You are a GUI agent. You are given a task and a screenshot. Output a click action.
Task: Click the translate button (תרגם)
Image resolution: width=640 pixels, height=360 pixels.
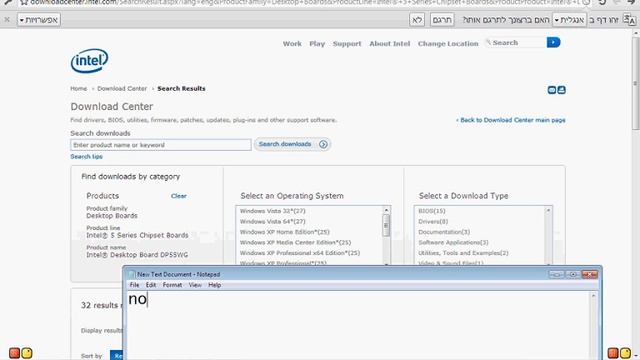point(442,20)
